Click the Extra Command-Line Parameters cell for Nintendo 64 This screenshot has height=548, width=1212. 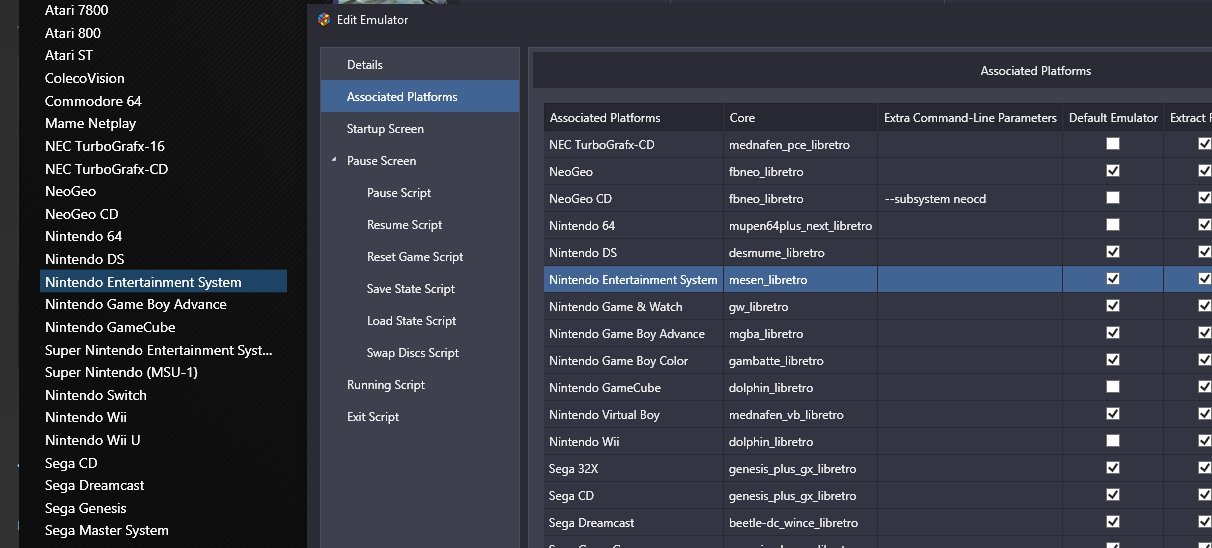[970, 225]
